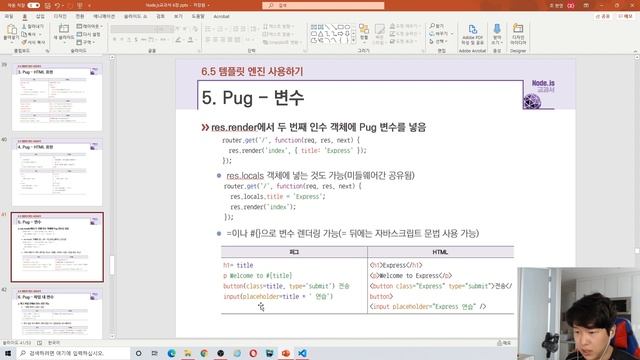Image resolution: width=640 pixels, height=360 pixels.
Task: Click the accessibility icon in the status bar
Action: point(39,343)
